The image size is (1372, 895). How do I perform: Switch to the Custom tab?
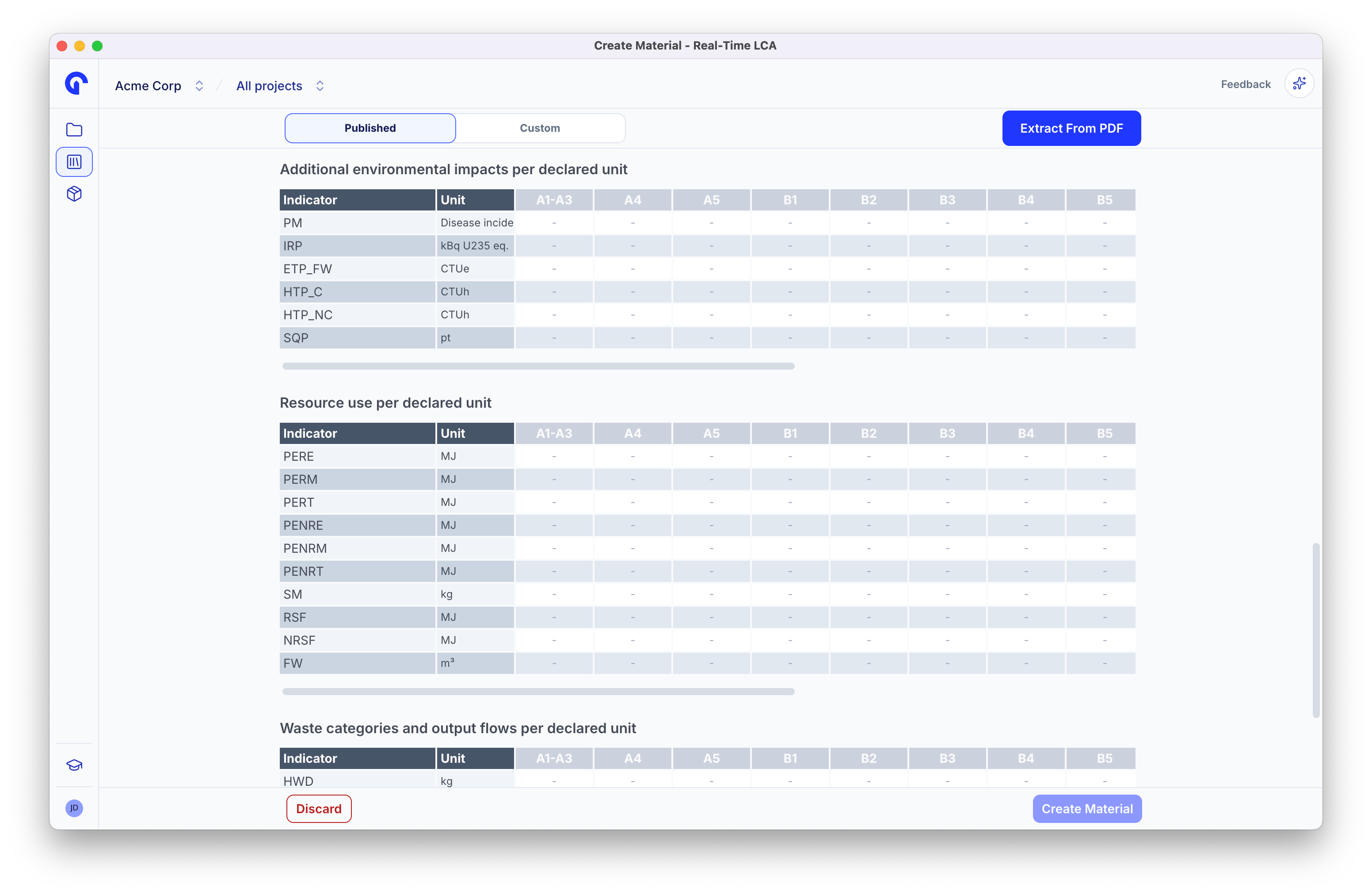point(540,128)
